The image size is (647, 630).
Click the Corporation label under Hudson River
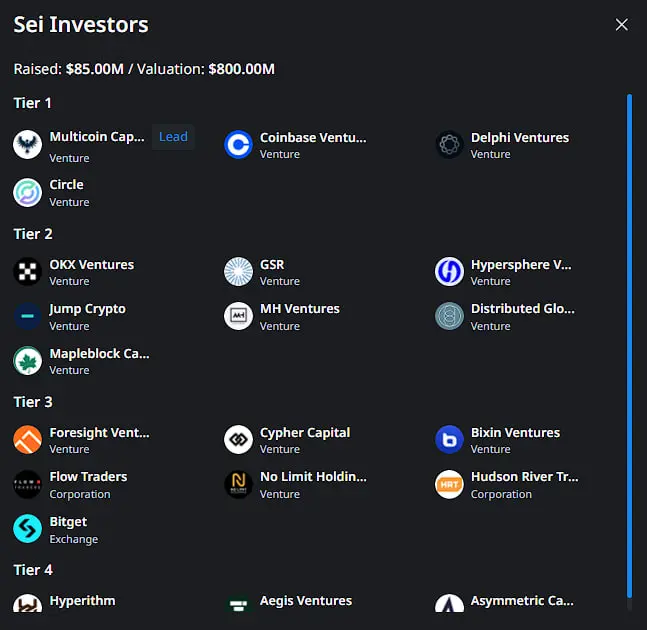click(x=501, y=494)
